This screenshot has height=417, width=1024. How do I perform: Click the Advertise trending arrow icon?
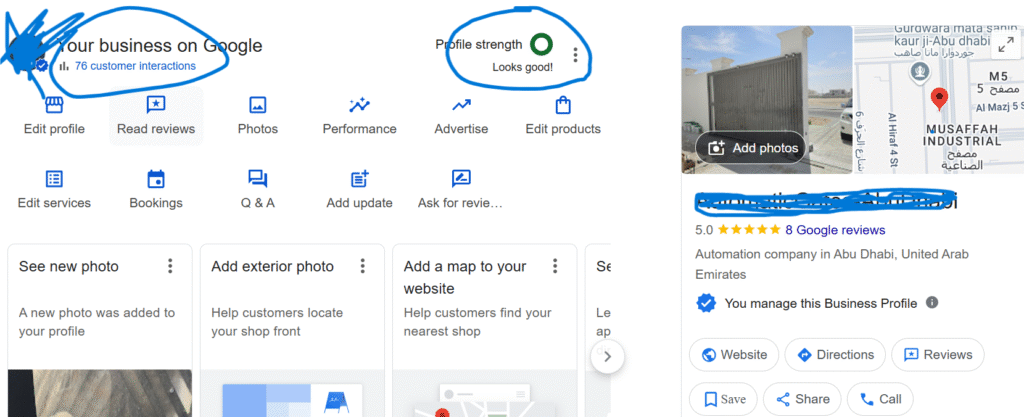(x=461, y=105)
